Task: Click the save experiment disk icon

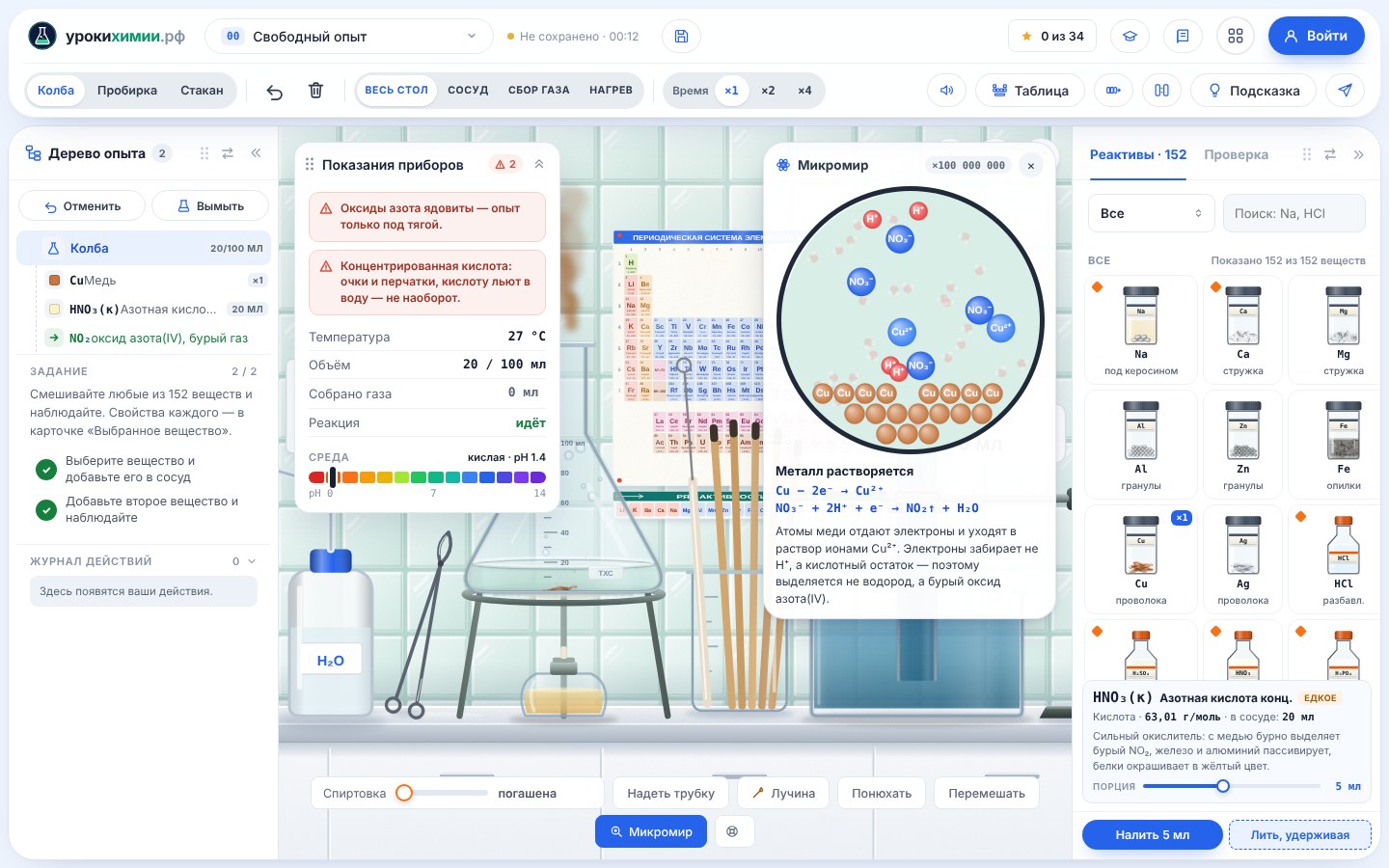Action: point(681,37)
